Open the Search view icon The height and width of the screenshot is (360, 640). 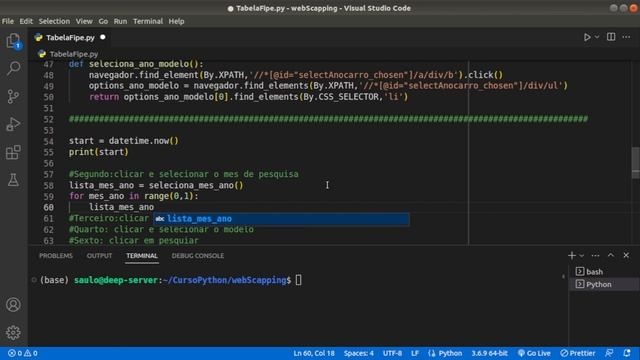coord(13,68)
